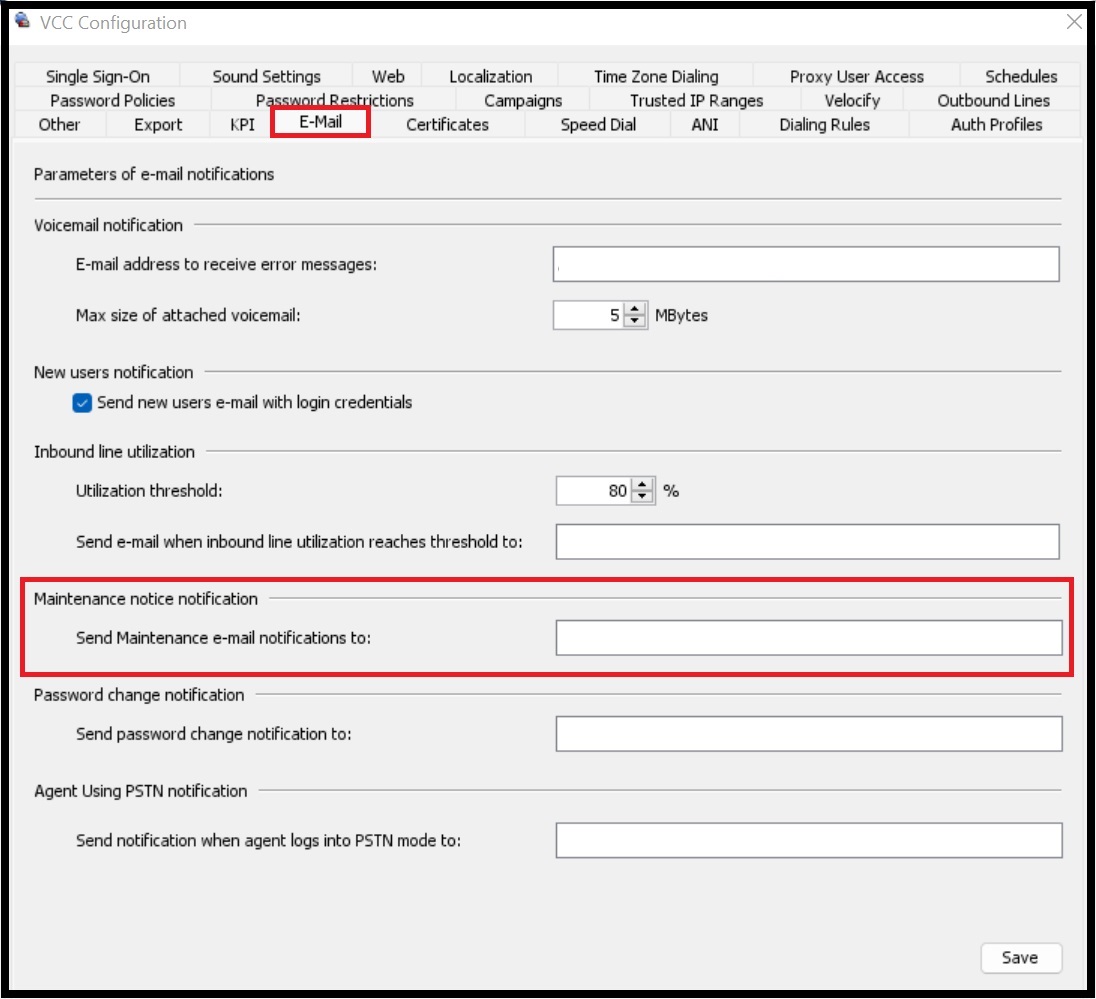Open the ANI tab
1096x999 pixels.
coord(705,124)
